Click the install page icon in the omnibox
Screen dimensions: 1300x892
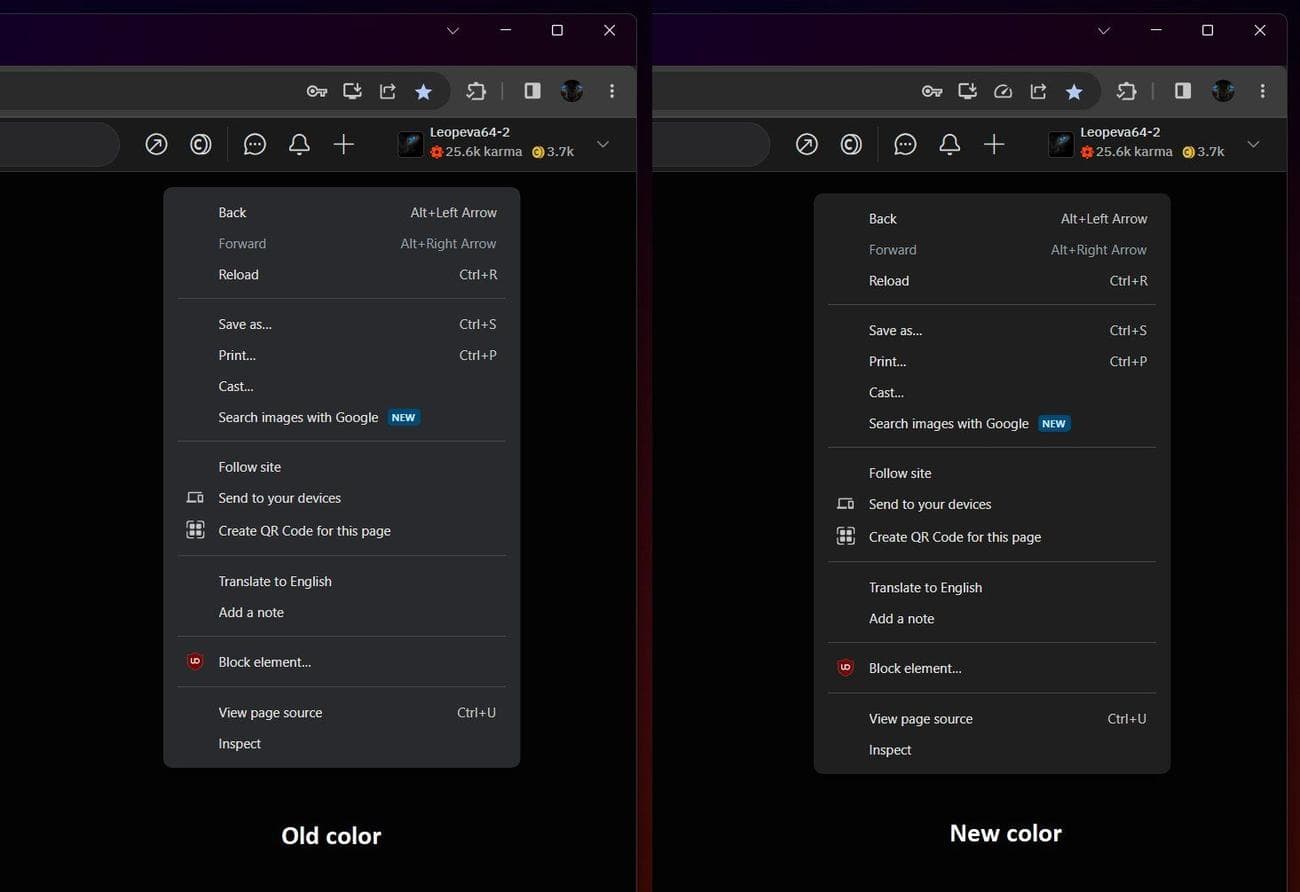tap(352, 91)
